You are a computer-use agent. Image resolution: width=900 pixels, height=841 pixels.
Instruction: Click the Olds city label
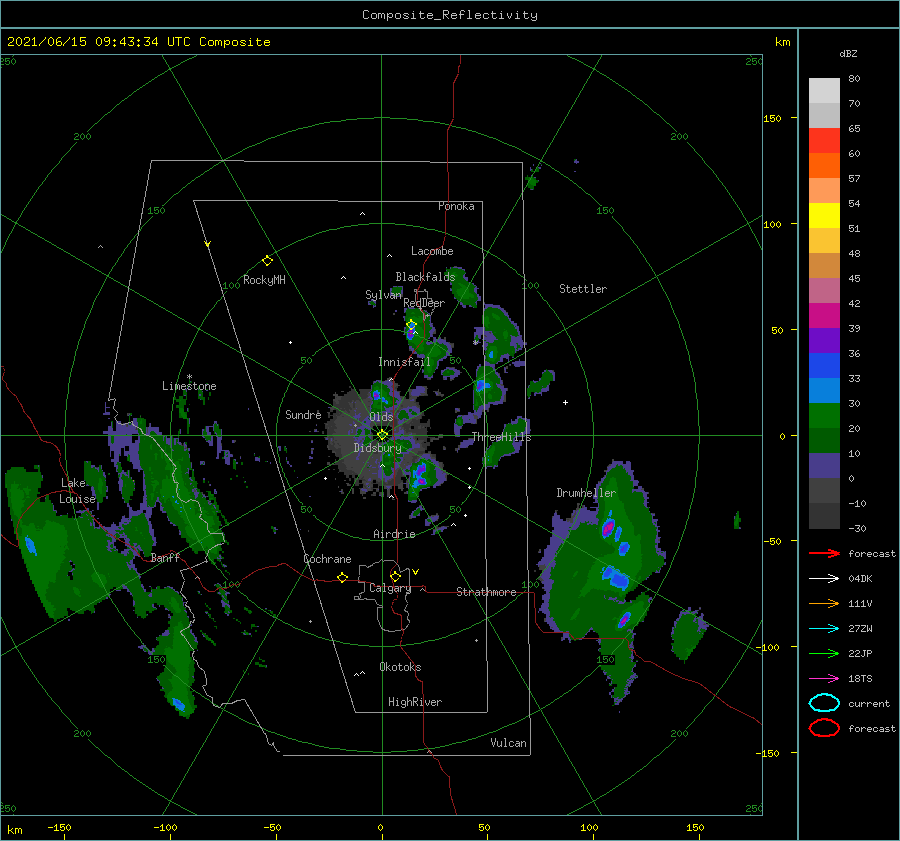pyautogui.click(x=381, y=417)
